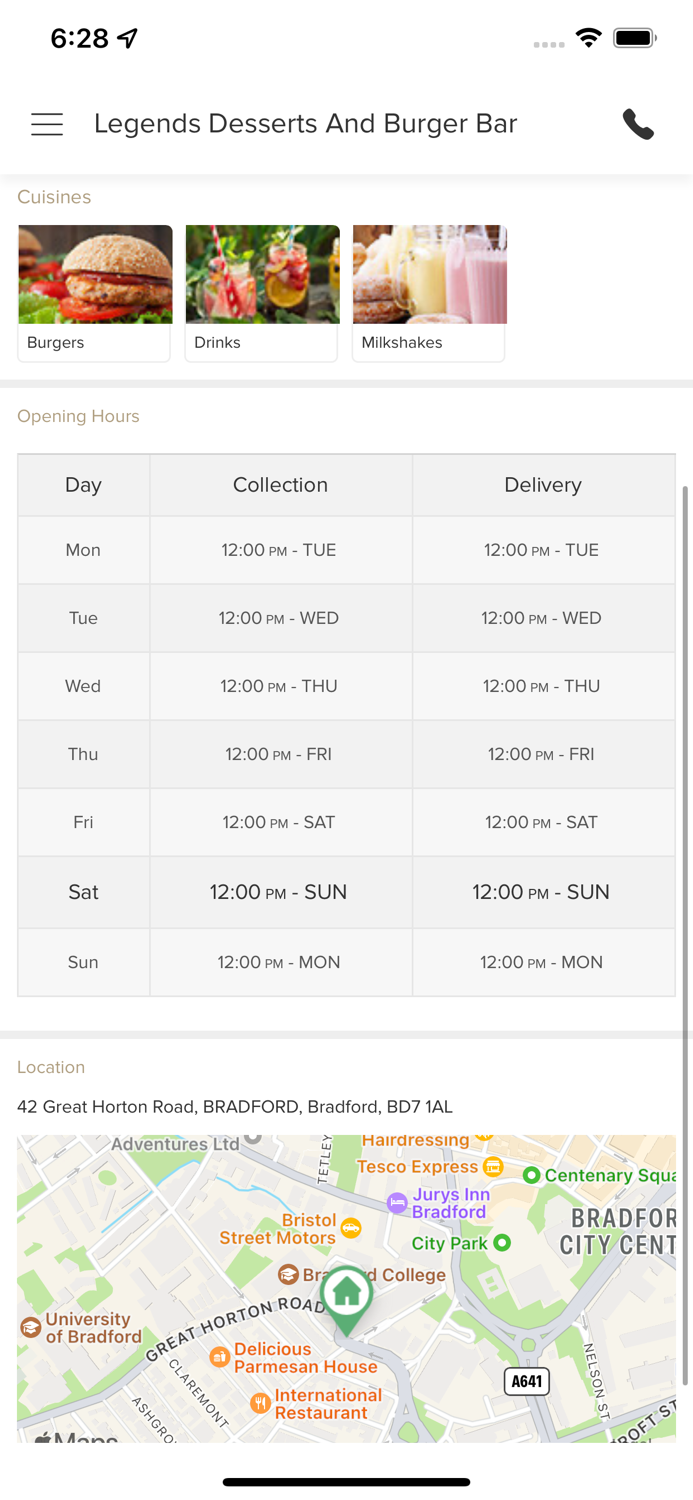Screen dimensions: 693x1500
Task: Open the hamburger menu icon
Action: coord(47,124)
